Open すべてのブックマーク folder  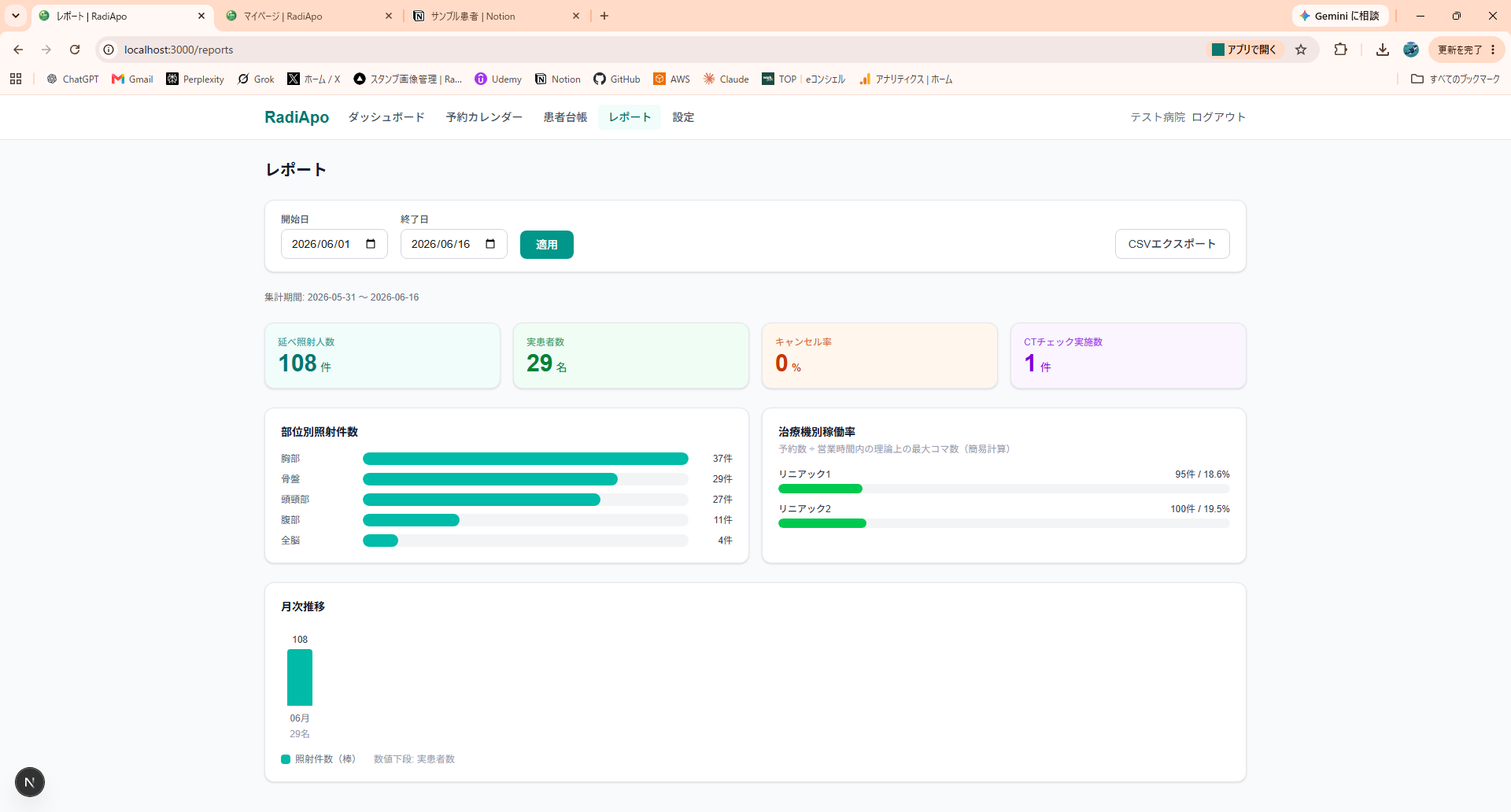[1455, 79]
